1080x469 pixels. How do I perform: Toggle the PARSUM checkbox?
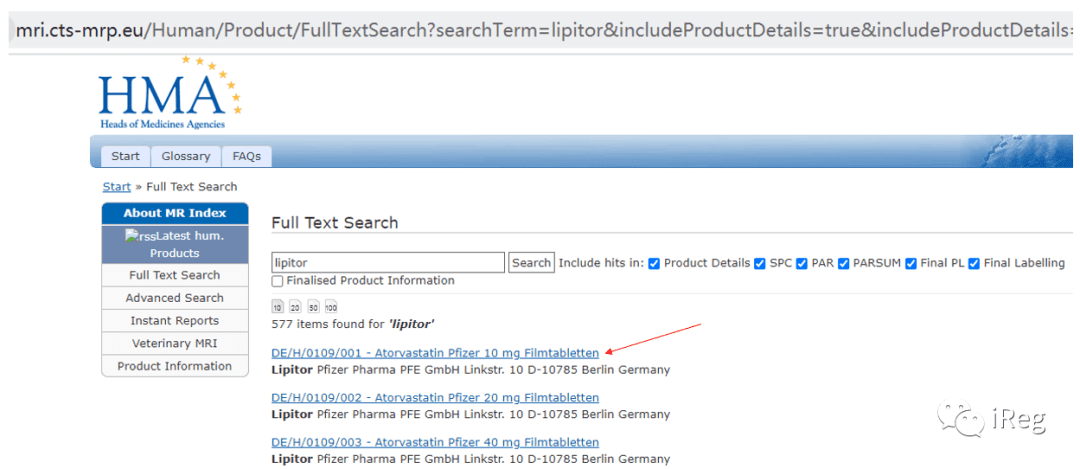click(843, 263)
